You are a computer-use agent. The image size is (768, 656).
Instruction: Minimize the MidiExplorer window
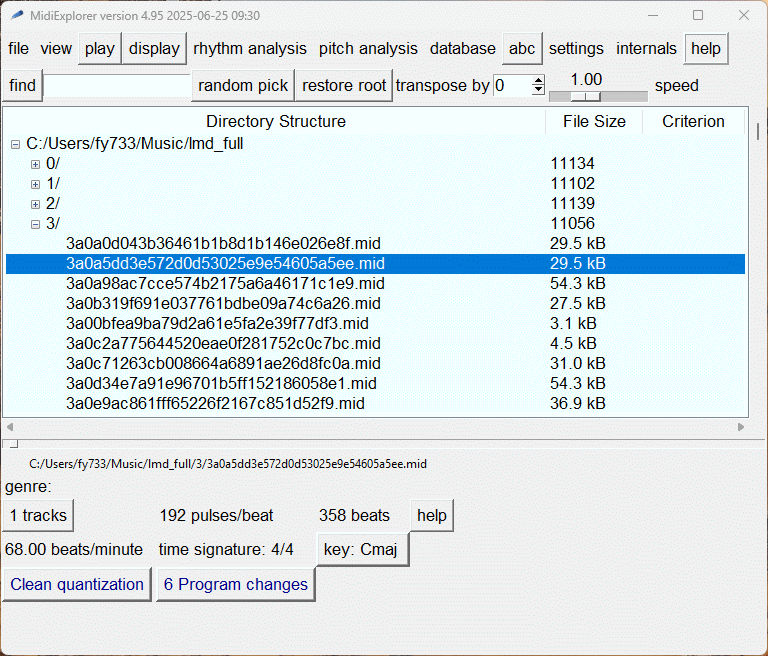pos(652,15)
